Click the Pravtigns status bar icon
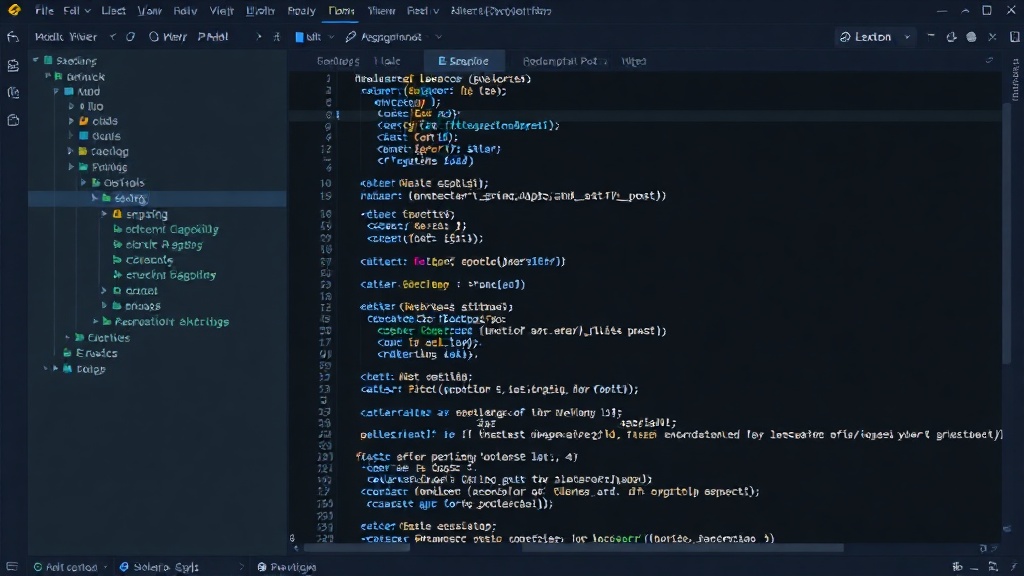This screenshot has width=1024, height=576. 262,567
